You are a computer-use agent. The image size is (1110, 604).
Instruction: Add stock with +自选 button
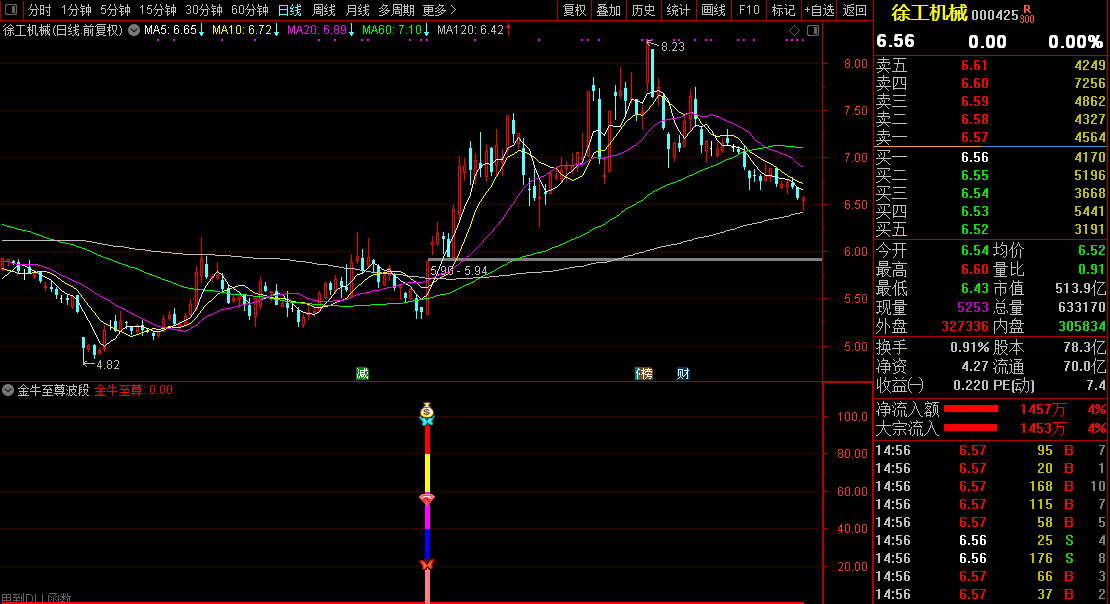(819, 10)
